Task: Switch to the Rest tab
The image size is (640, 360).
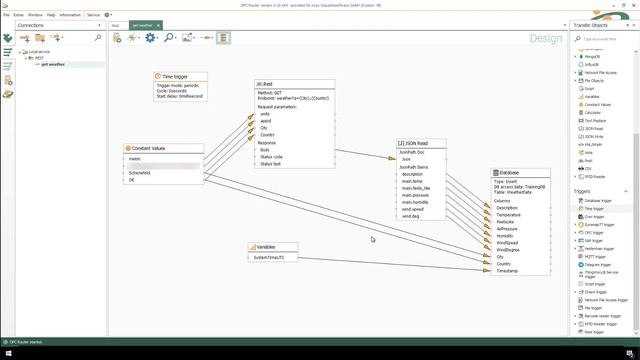Action: (x=116, y=25)
